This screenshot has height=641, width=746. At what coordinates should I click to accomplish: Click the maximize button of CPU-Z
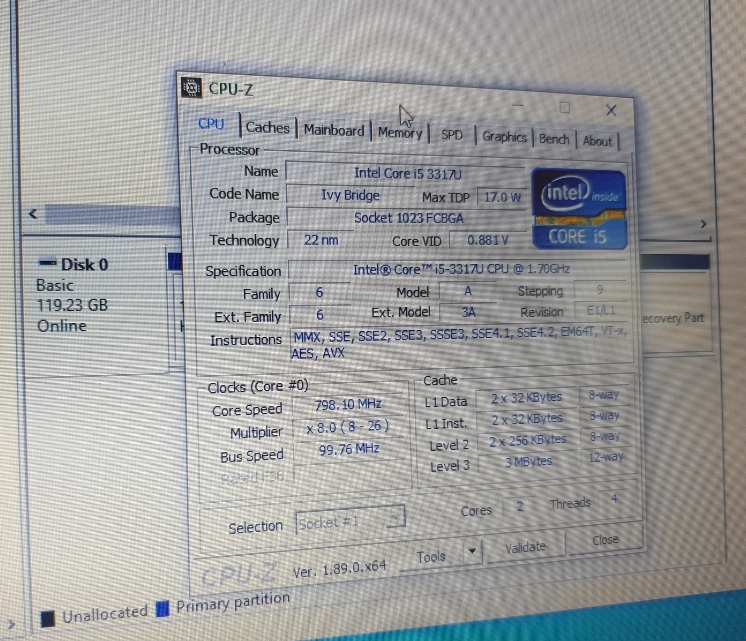click(x=564, y=108)
